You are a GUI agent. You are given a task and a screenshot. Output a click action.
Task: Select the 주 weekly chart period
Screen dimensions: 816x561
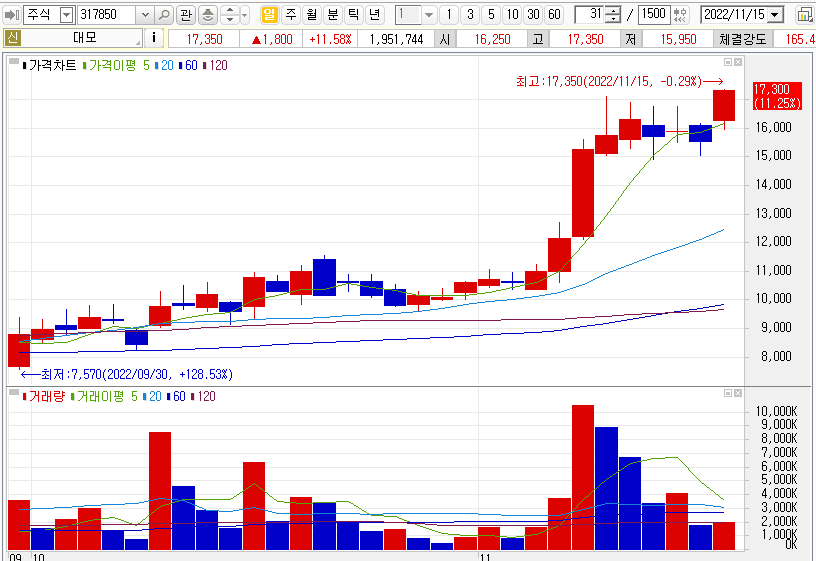tap(290, 15)
